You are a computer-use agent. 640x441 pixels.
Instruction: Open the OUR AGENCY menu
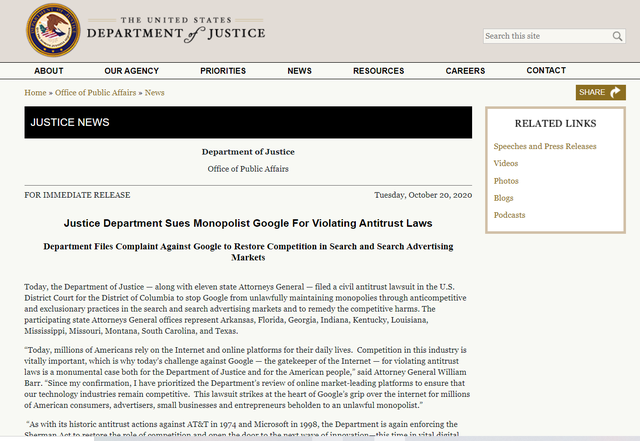pyautogui.click(x=131, y=71)
